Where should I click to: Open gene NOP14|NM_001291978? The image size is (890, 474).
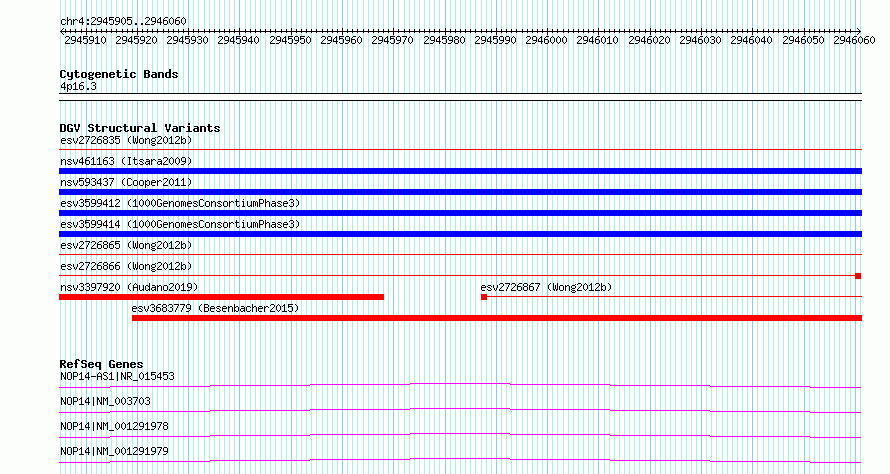click(115, 426)
